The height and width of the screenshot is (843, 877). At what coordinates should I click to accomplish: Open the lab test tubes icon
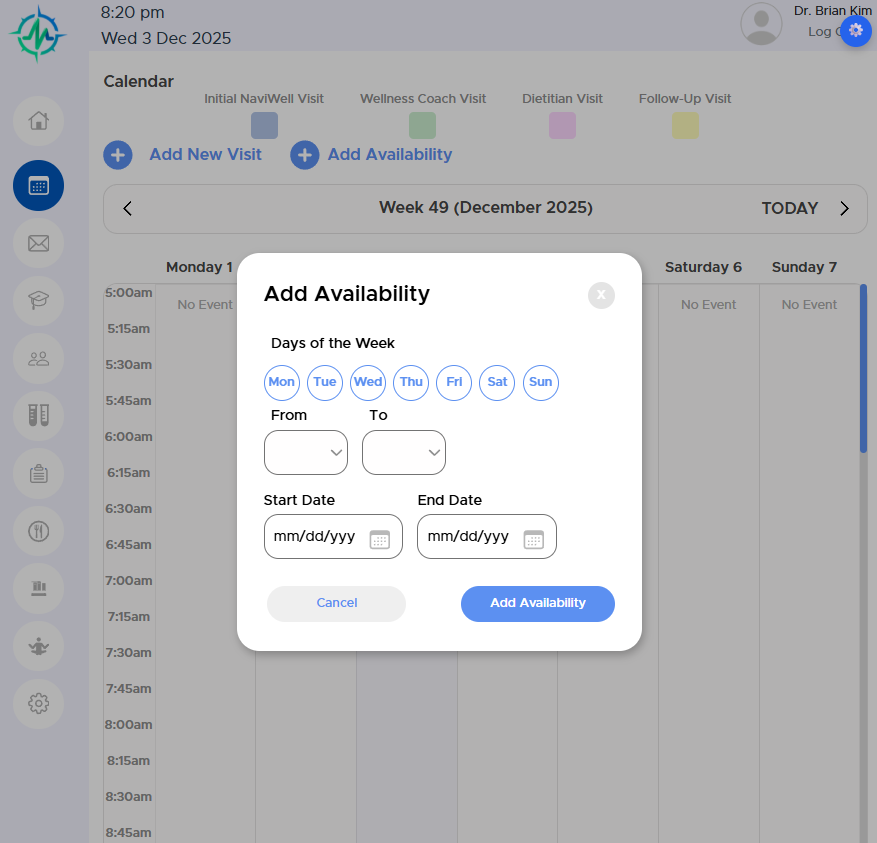38,415
